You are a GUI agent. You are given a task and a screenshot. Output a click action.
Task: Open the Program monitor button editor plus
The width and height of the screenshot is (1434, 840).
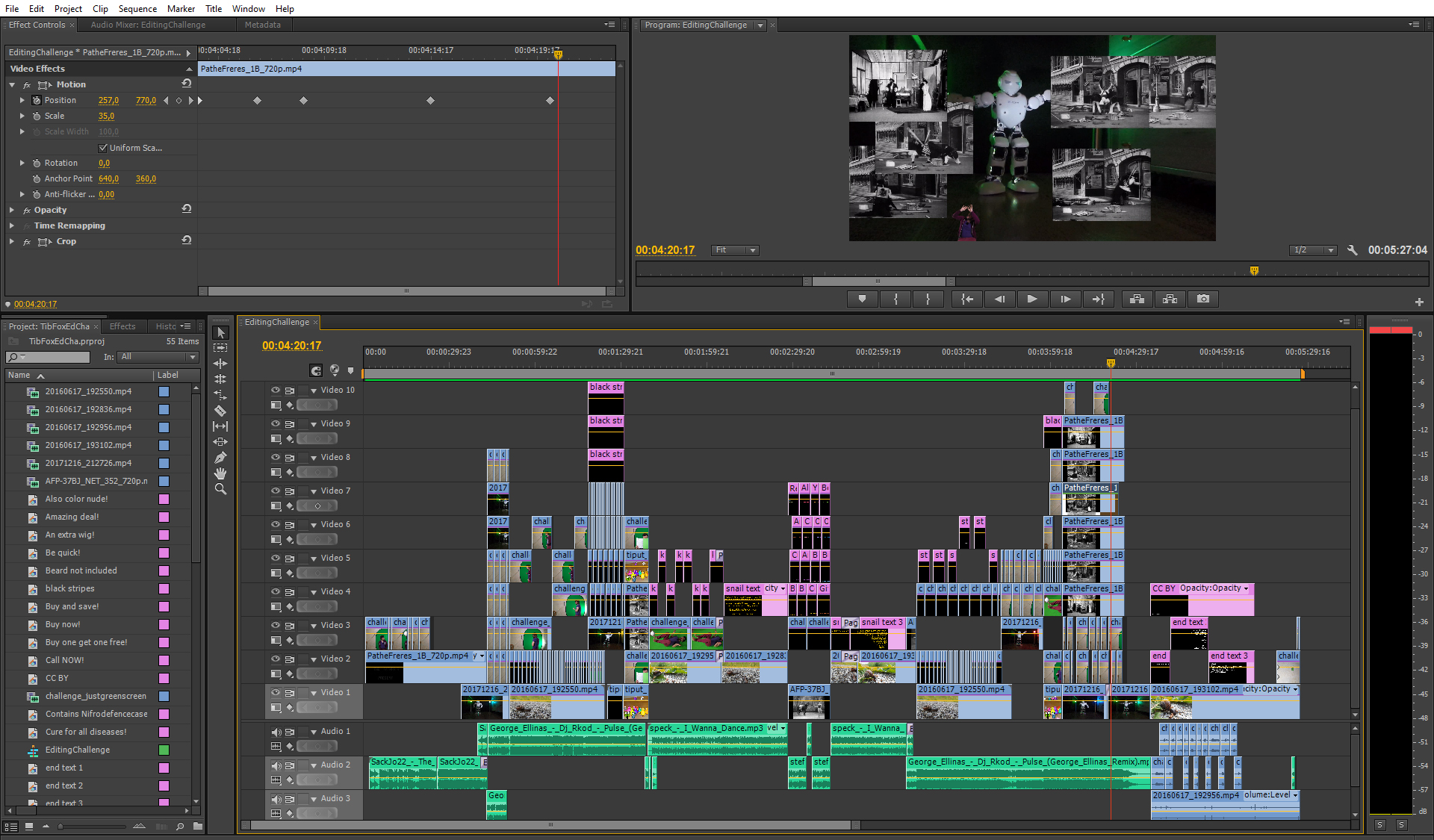[1419, 302]
